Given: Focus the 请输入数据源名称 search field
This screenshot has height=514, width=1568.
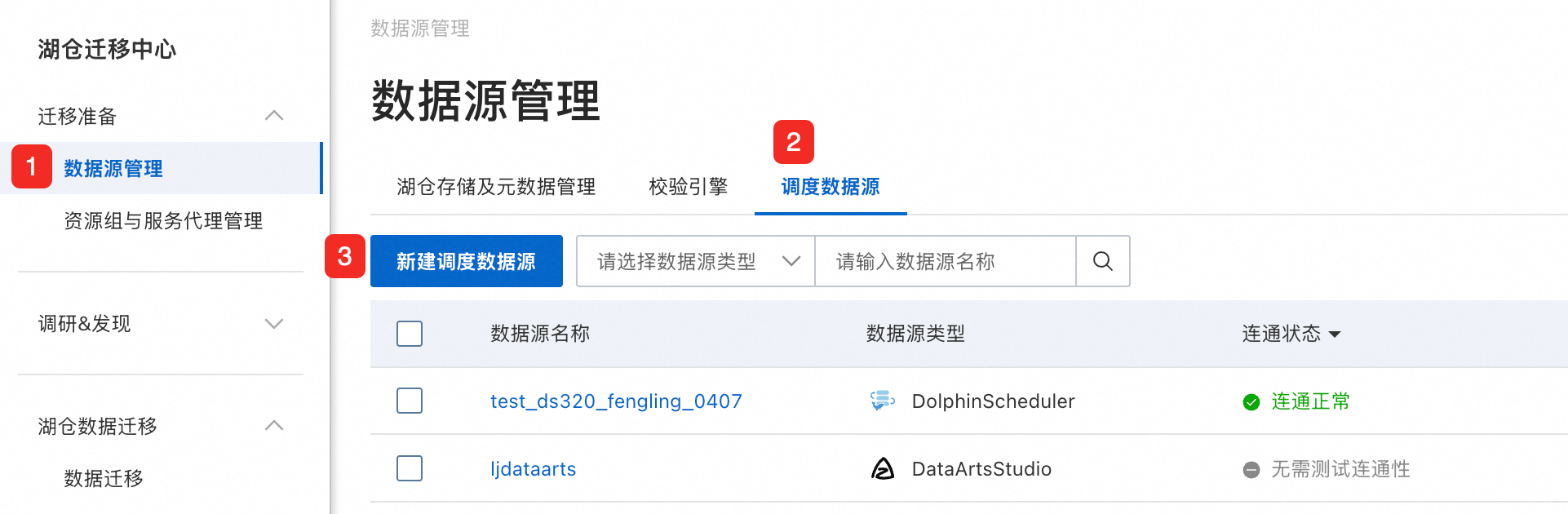Looking at the screenshot, I should [946, 261].
